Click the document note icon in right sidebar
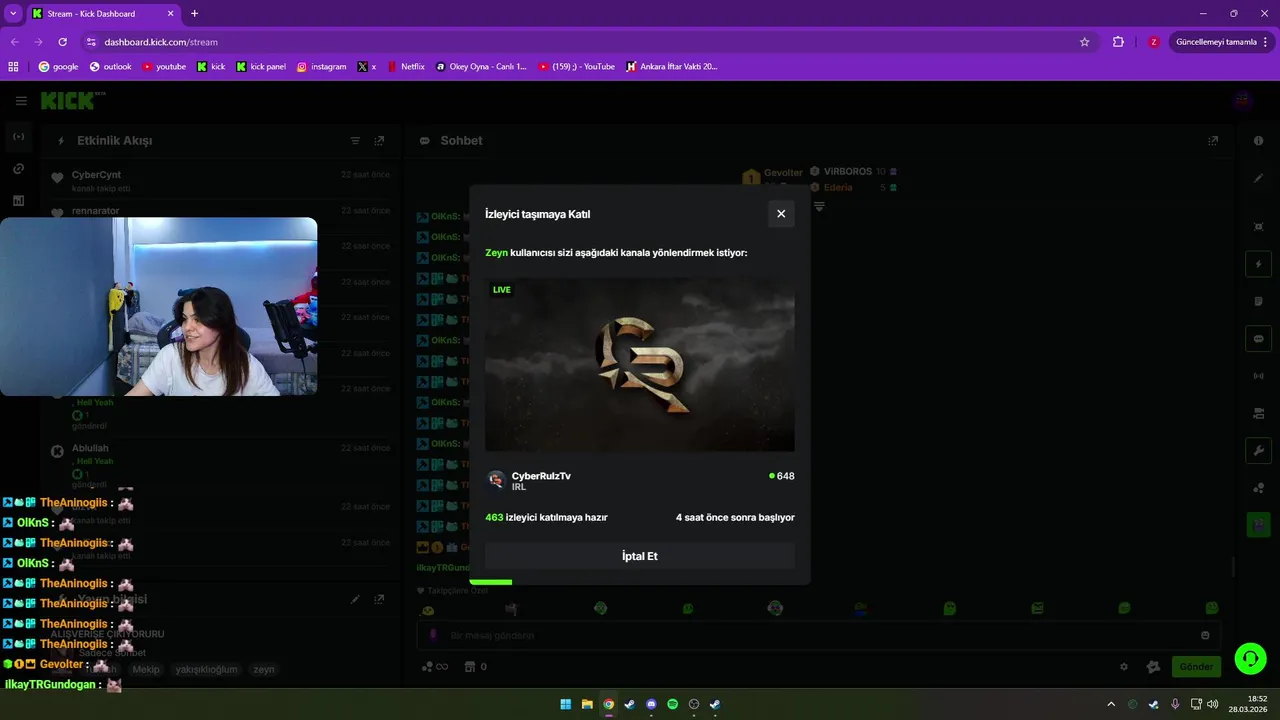1280x720 pixels. coord(1258,301)
